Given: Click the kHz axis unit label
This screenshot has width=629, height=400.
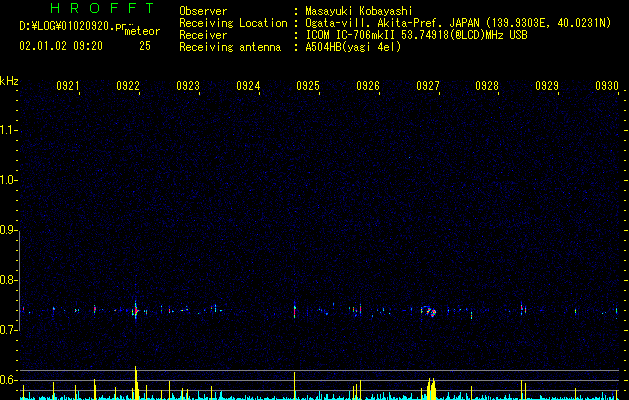Looking at the screenshot, I should (9, 81).
